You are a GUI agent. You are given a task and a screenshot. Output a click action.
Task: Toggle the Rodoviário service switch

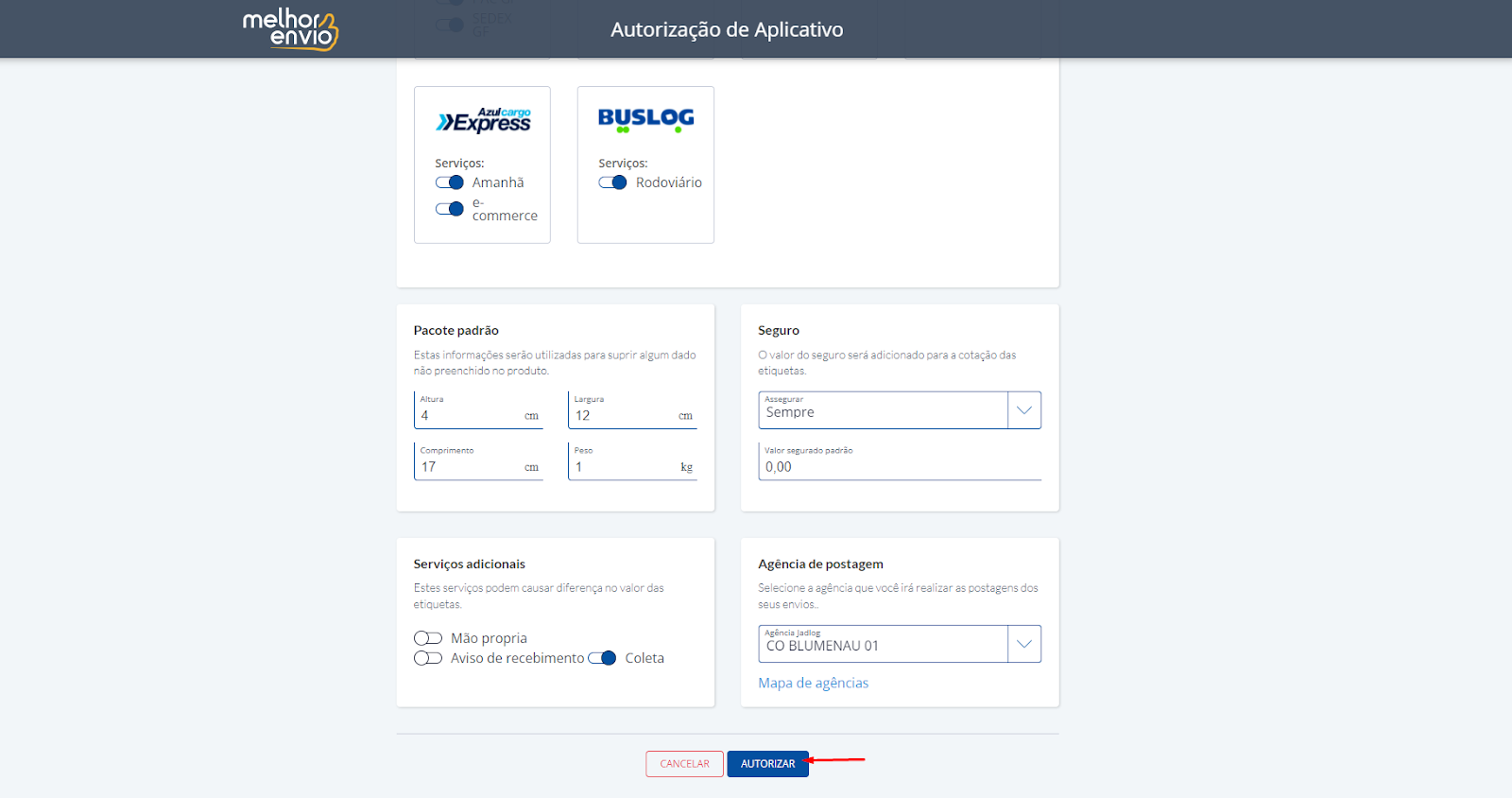612,182
